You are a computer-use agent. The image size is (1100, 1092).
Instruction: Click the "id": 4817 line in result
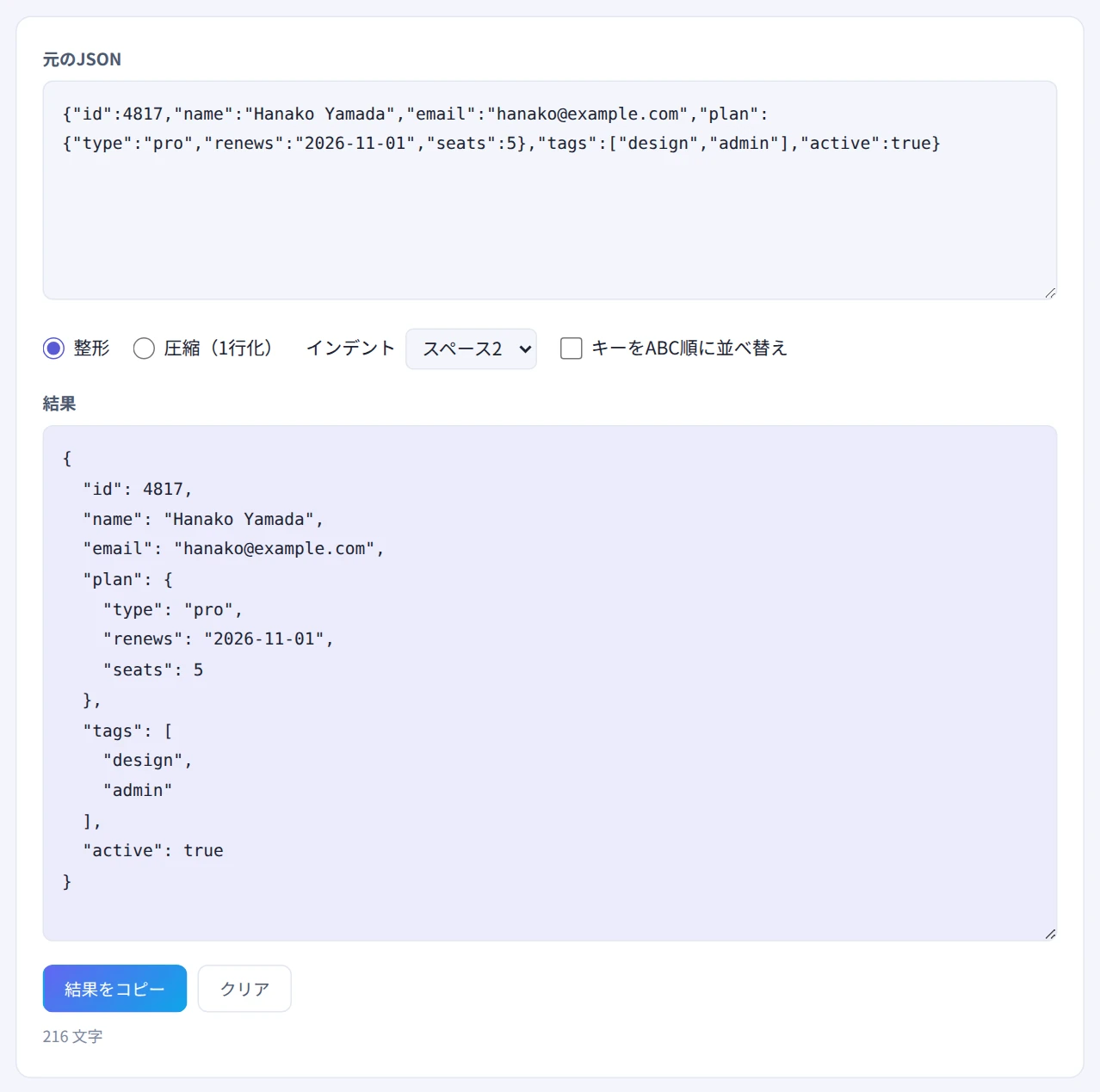[138, 489]
